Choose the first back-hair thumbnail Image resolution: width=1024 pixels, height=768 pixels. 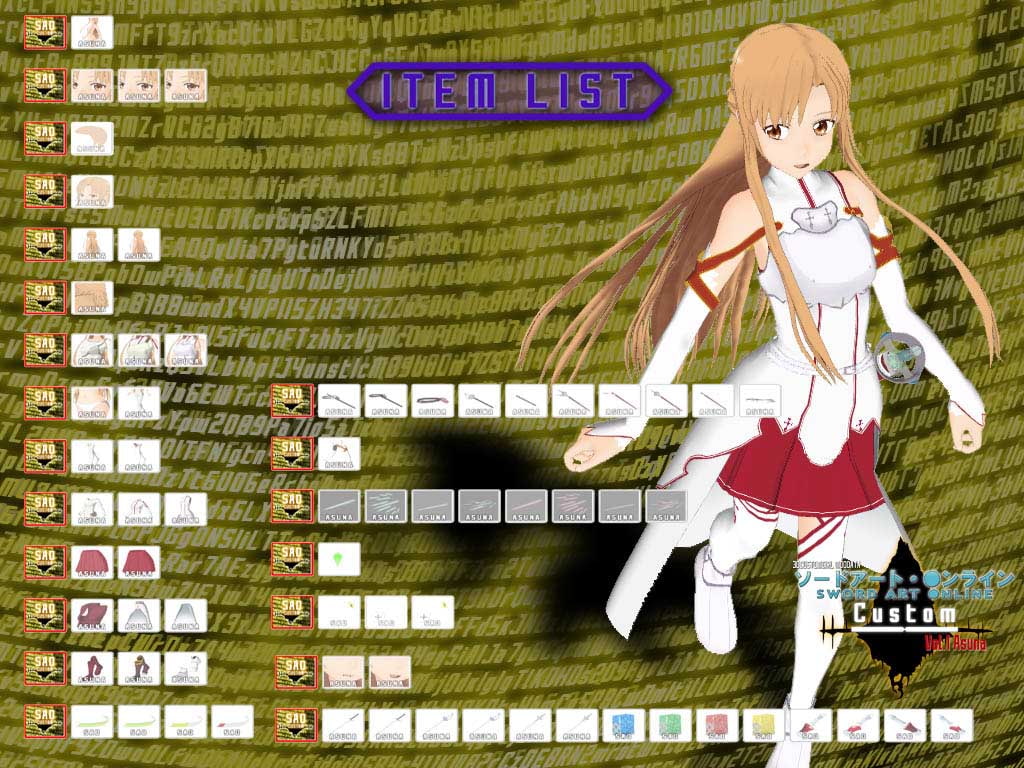pyautogui.click(x=92, y=245)
